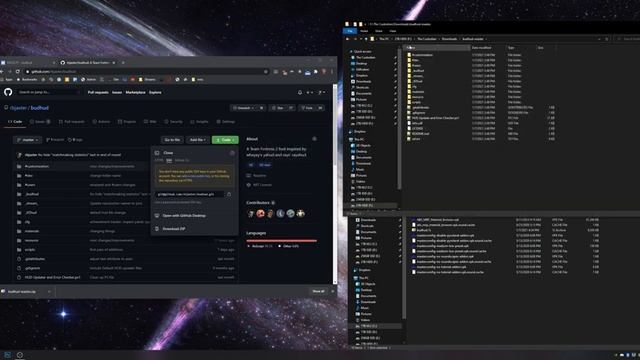The height and width of the screenshot is (360, 640).
Task: Open the View tab in upper Explorer
Action: [393, 31]
